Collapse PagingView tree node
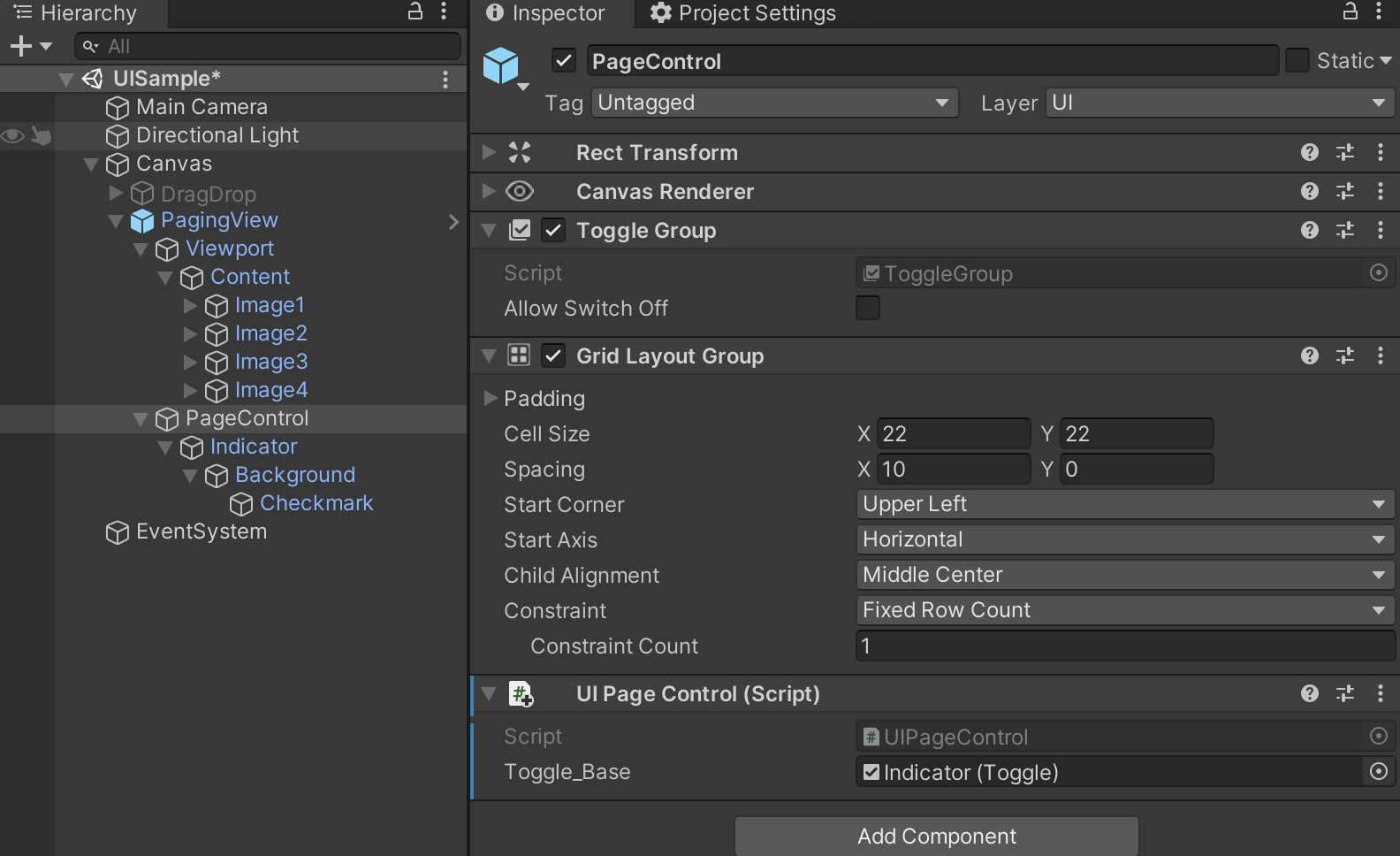Viewport: 1400px width, 856px height. [116, 221]
